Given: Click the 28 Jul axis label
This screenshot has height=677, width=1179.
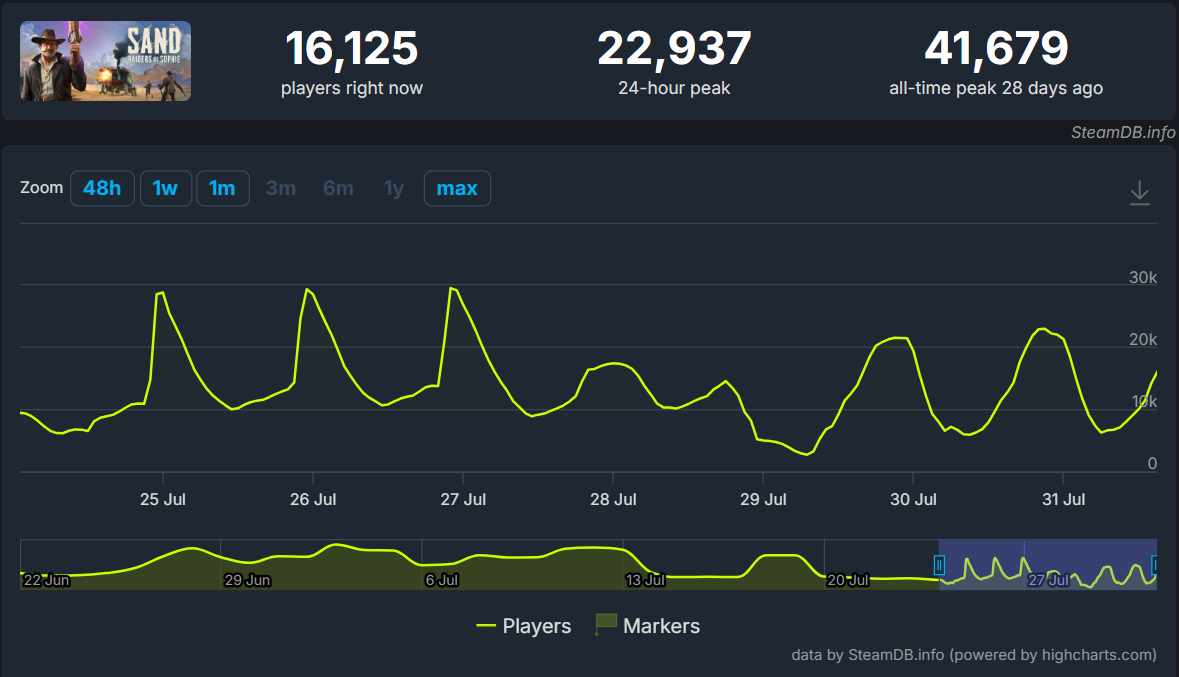Looking at the screenshot, I should [x=613, y=499].
